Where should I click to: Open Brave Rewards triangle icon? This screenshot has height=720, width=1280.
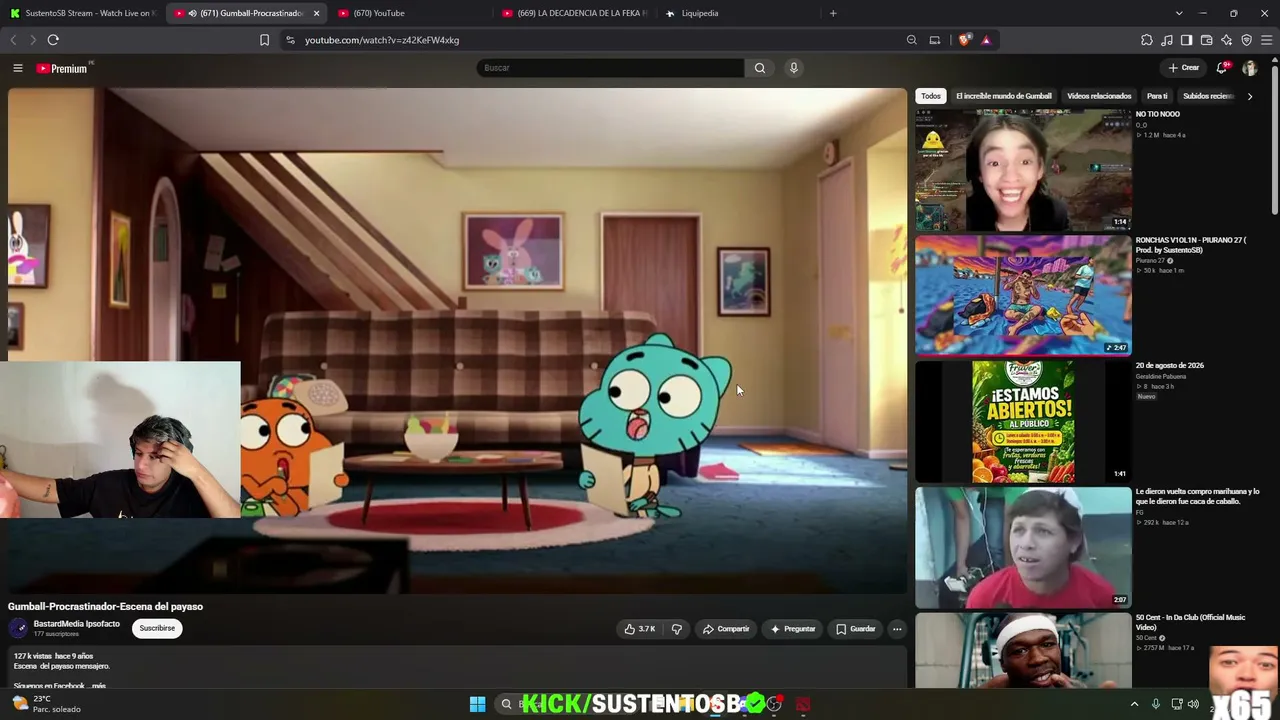click(986, 40)
